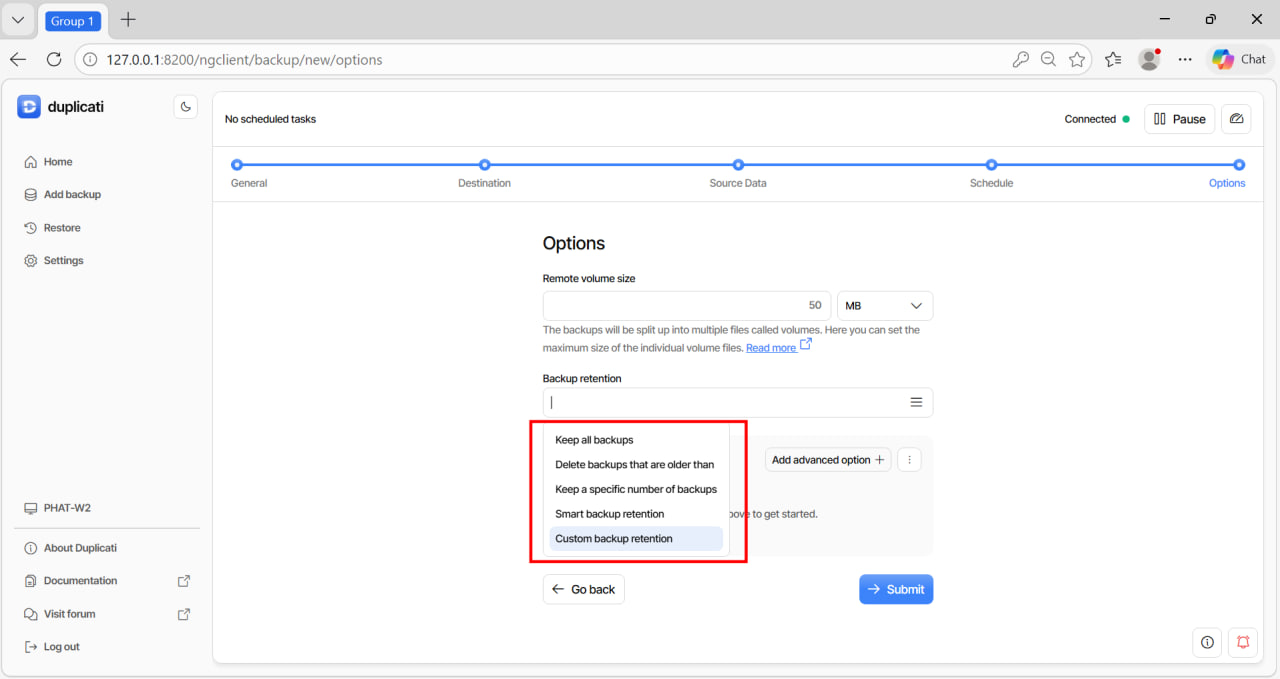Image resolution: width=1280 pixels, height=679 pixels.
Task: Click the browser zoom magnifier icon
Action: (x=1048, y=60)
